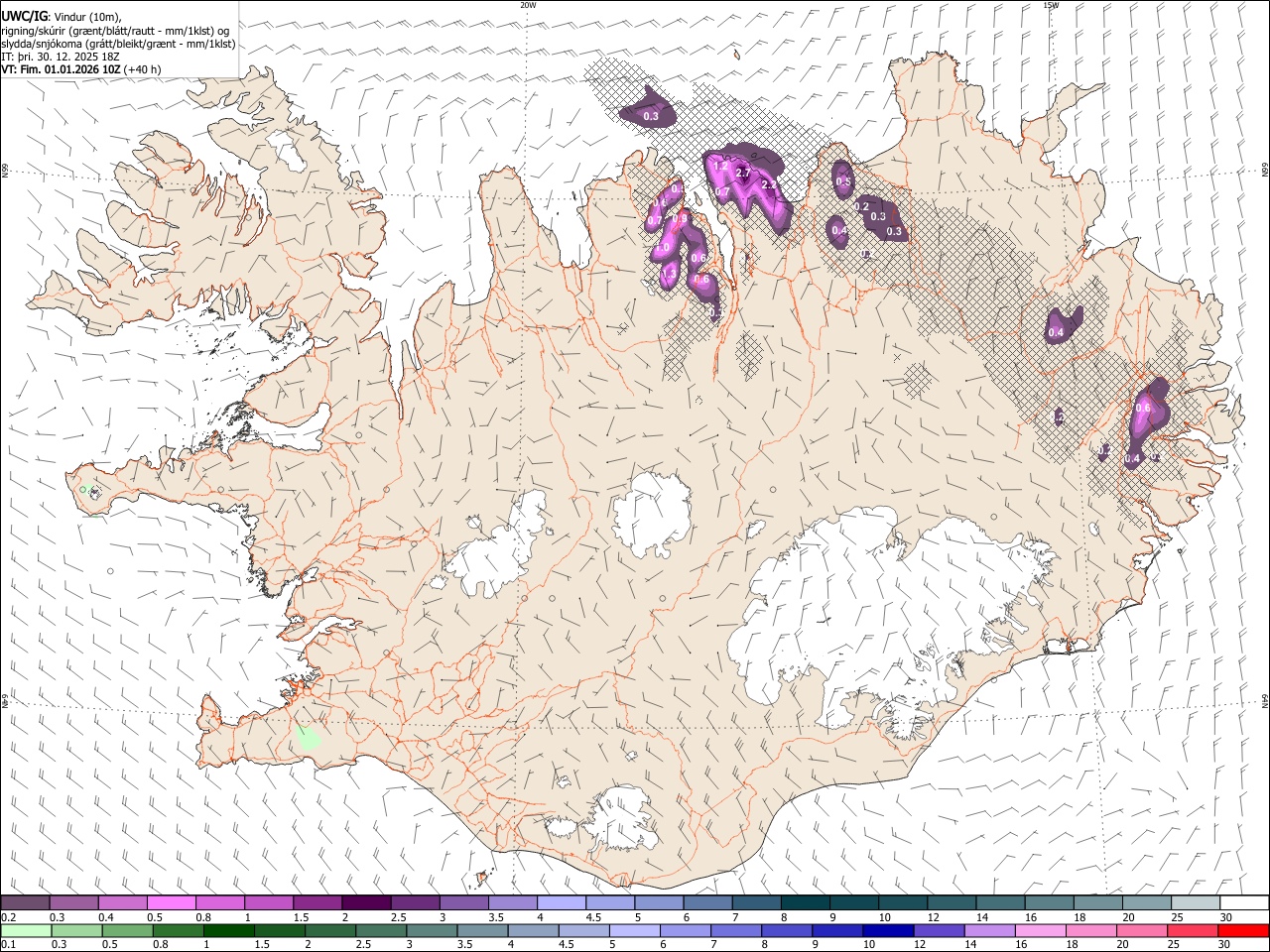Click upper scale bright pink swatch 0.5 to 0.8
1270x952 pixels.
(171, 903)
